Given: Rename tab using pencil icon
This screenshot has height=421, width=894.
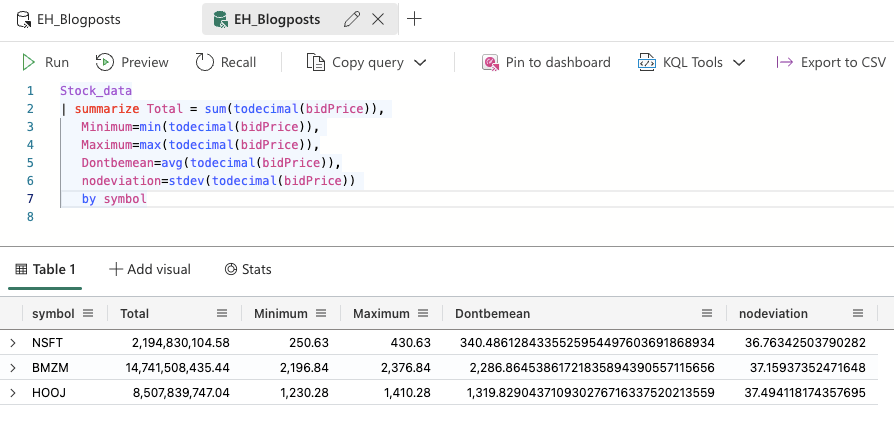Looking at the screenshot, I should point(351,19).
